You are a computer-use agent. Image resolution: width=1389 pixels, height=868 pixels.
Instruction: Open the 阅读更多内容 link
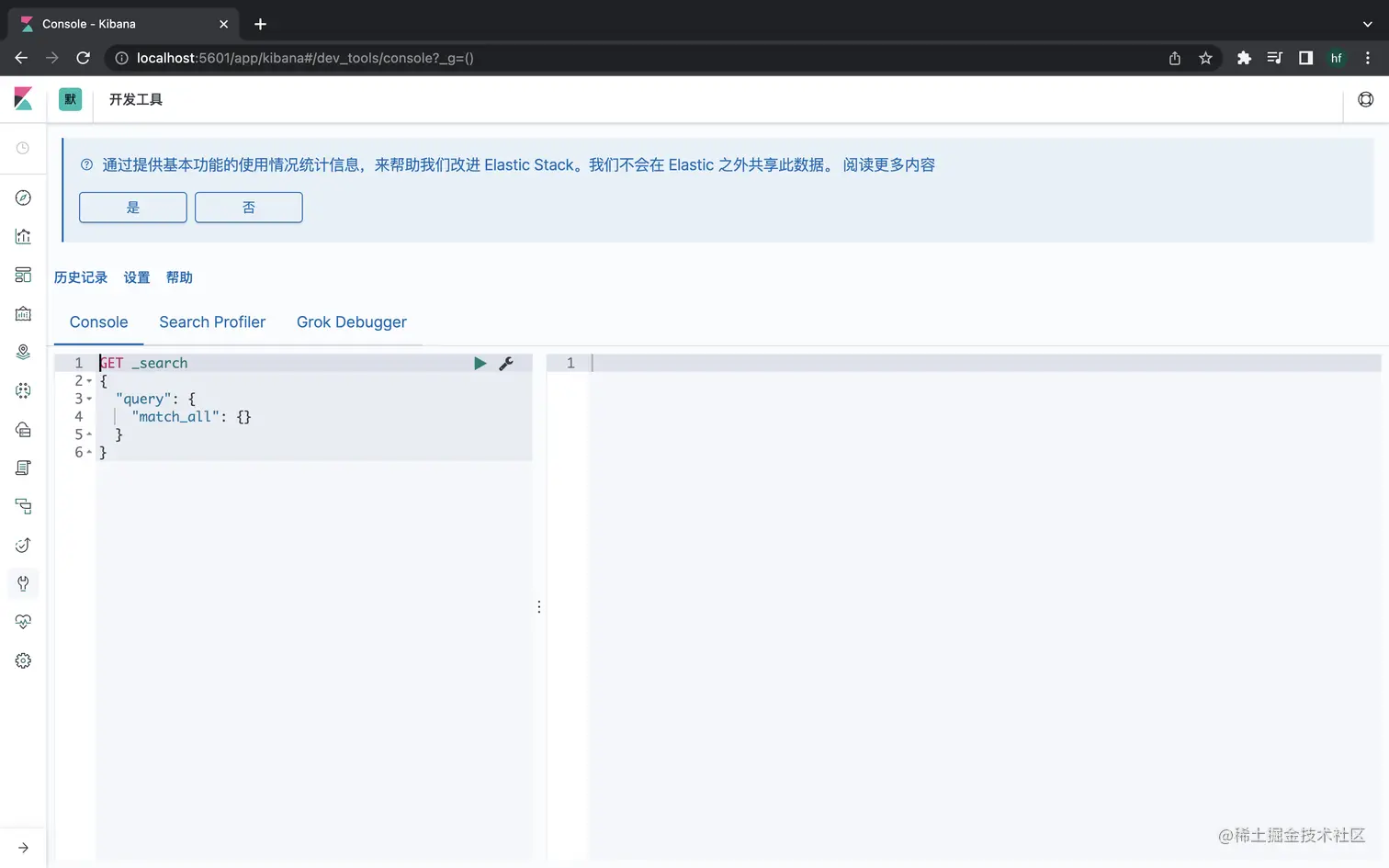(889, 165)
